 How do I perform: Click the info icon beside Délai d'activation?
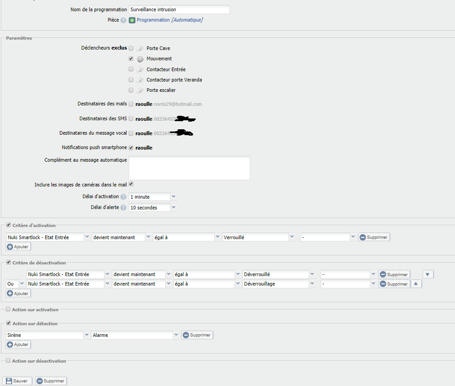click(x=123, y=197)
